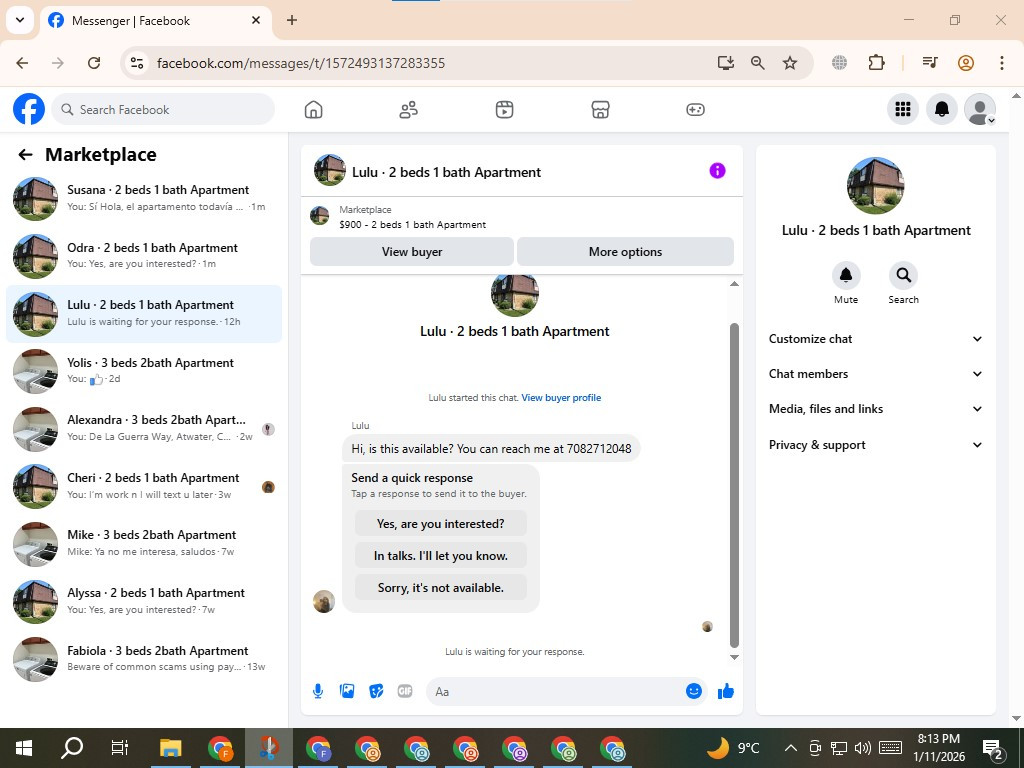The width and height of the screenshot is (1024, 768).
Task: Send a thumbs-up like
Action: [726, 691]
